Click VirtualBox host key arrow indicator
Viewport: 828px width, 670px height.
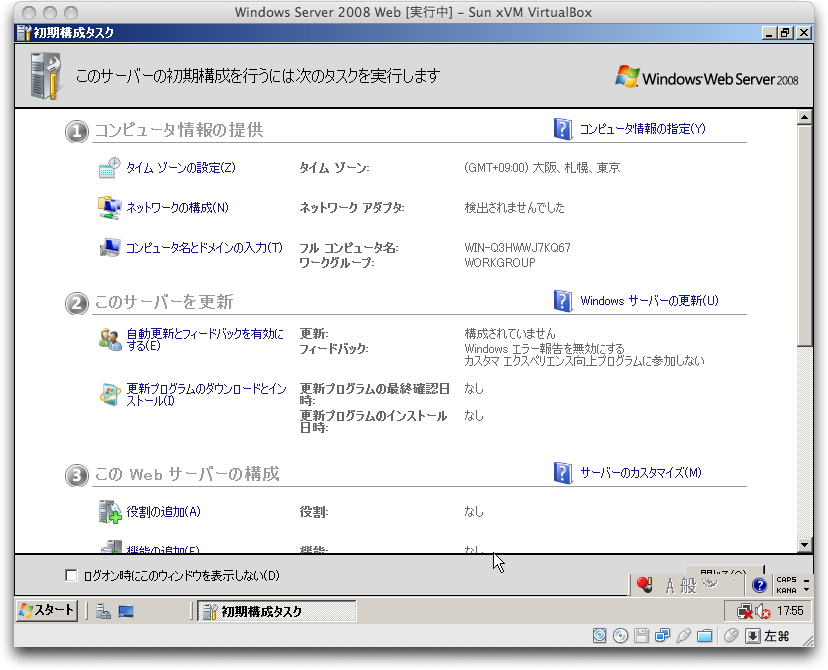(x=752, y=636)
